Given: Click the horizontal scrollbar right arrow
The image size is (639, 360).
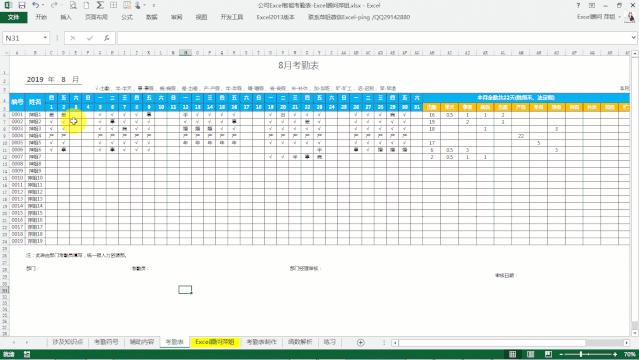Looking at the screenshot, I should (x=627, y=342).
